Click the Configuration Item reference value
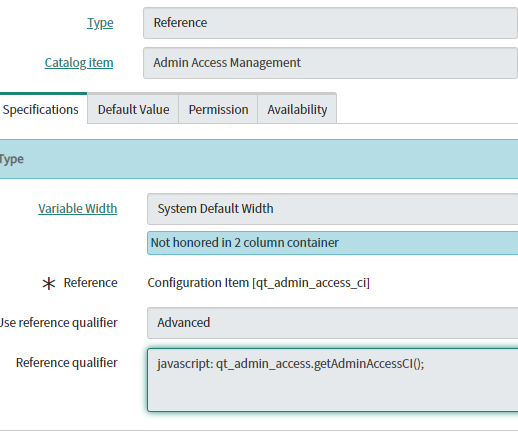Viewport: 518px width, 432px height. pyautogui.click(x=259, y=283)
